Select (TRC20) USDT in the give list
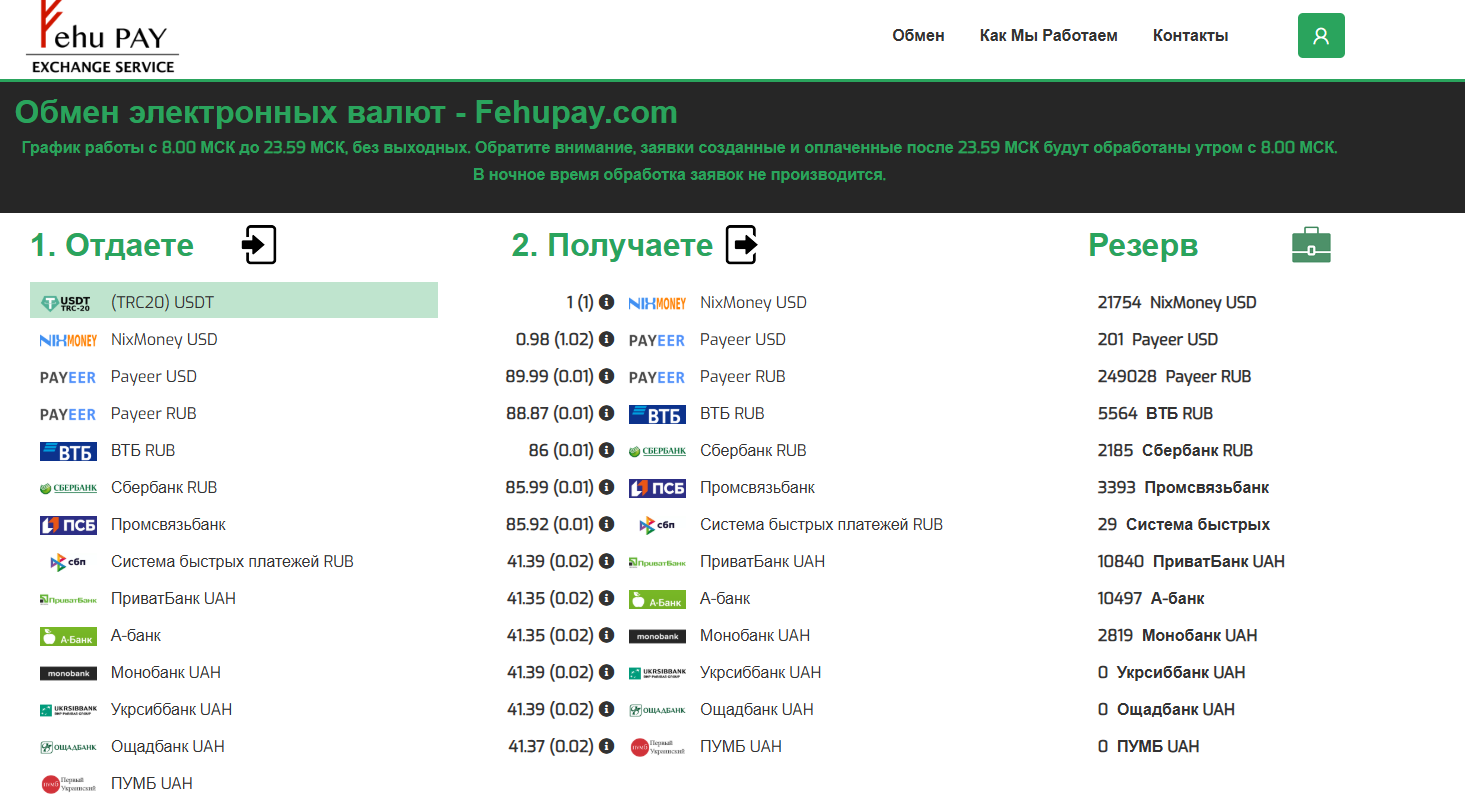1465x798 pixels. point(234,301)
